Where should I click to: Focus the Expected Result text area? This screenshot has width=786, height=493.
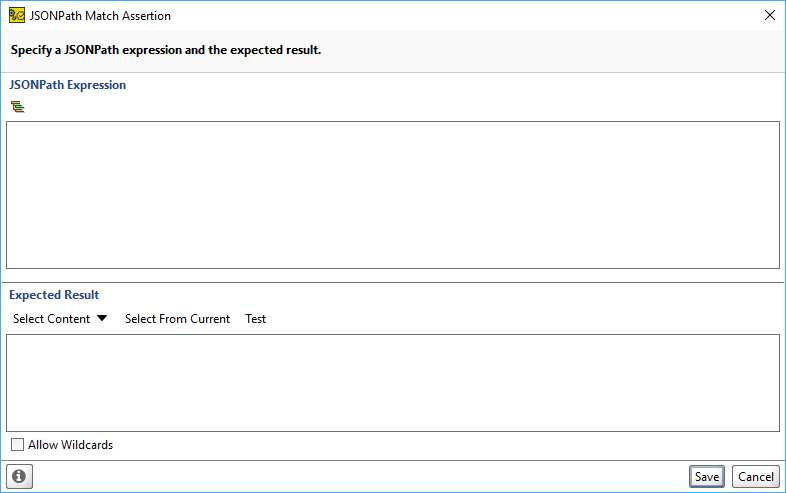pyautogui.click(x=393, y=383)
